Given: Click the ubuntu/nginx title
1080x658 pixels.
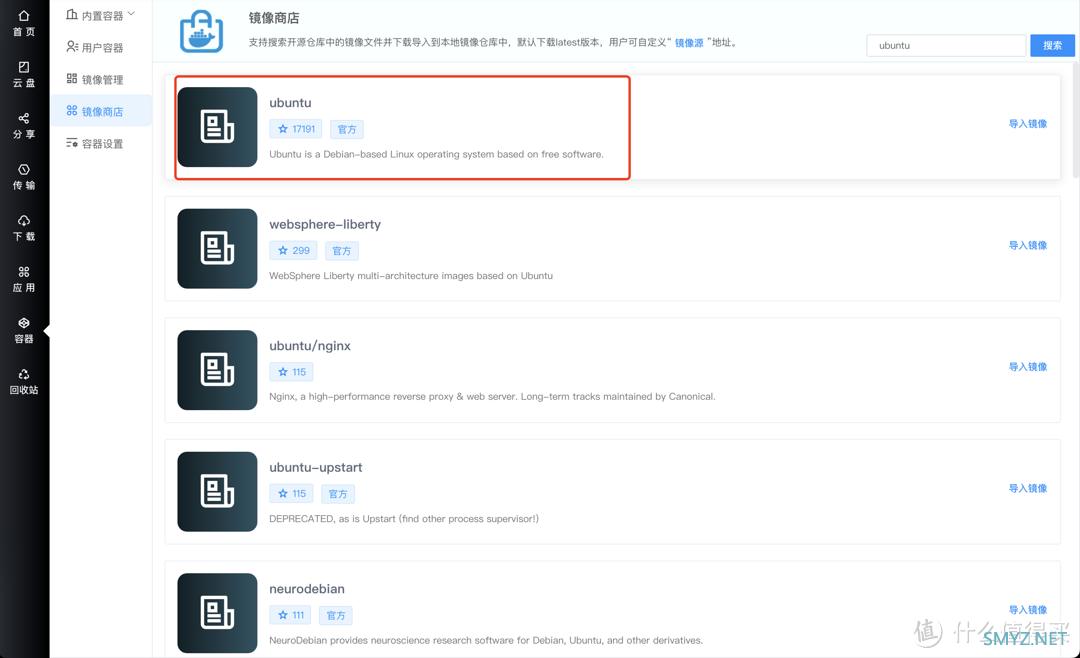Looking at the screenshot, I should [x=310, y=346].
